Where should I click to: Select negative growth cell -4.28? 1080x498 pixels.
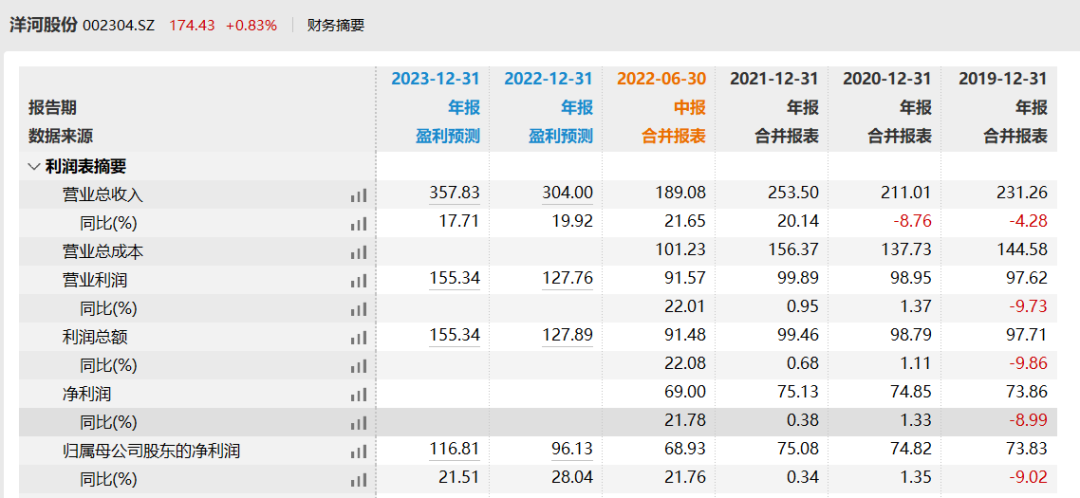point(1027,221)
